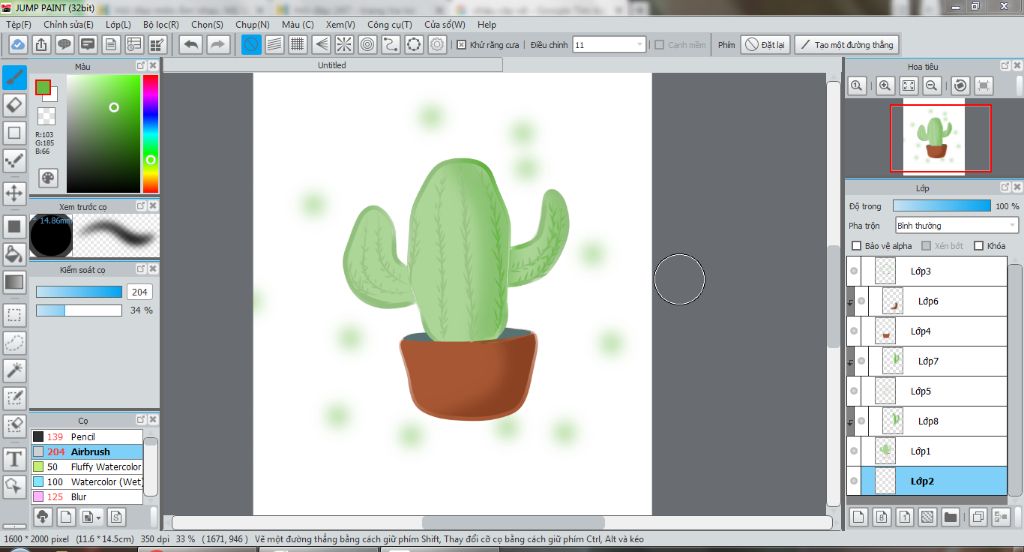Toggle the Khóa checkbox
This screenshot has height=552, width=1024.
coord(978,246)
